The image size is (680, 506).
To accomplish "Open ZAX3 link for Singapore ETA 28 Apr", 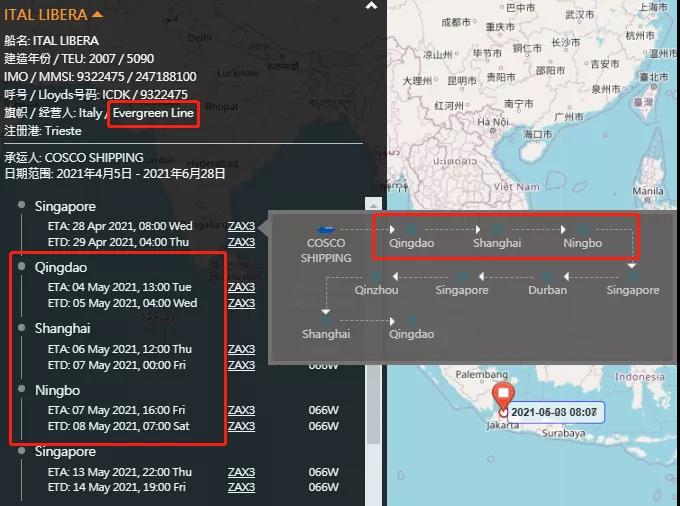I will pyautogui.click(x=241, y=226).
